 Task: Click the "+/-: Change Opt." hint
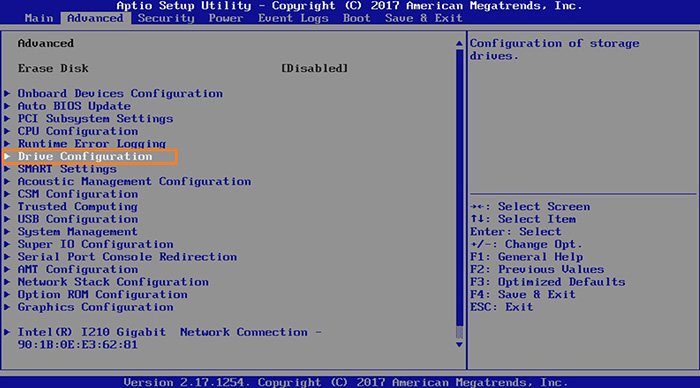coord(526,244)
